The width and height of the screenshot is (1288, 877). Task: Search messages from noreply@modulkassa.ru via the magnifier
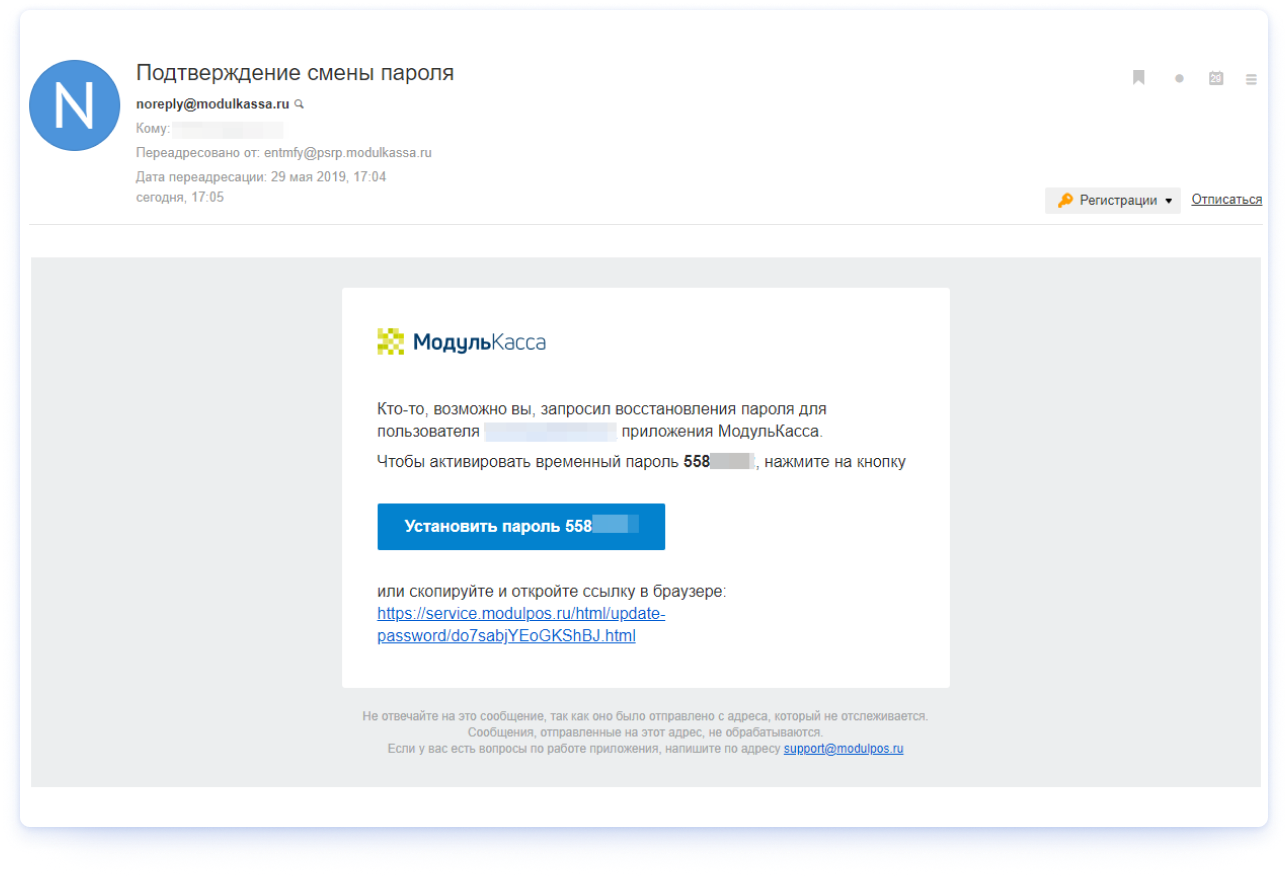tap(299, 104)
